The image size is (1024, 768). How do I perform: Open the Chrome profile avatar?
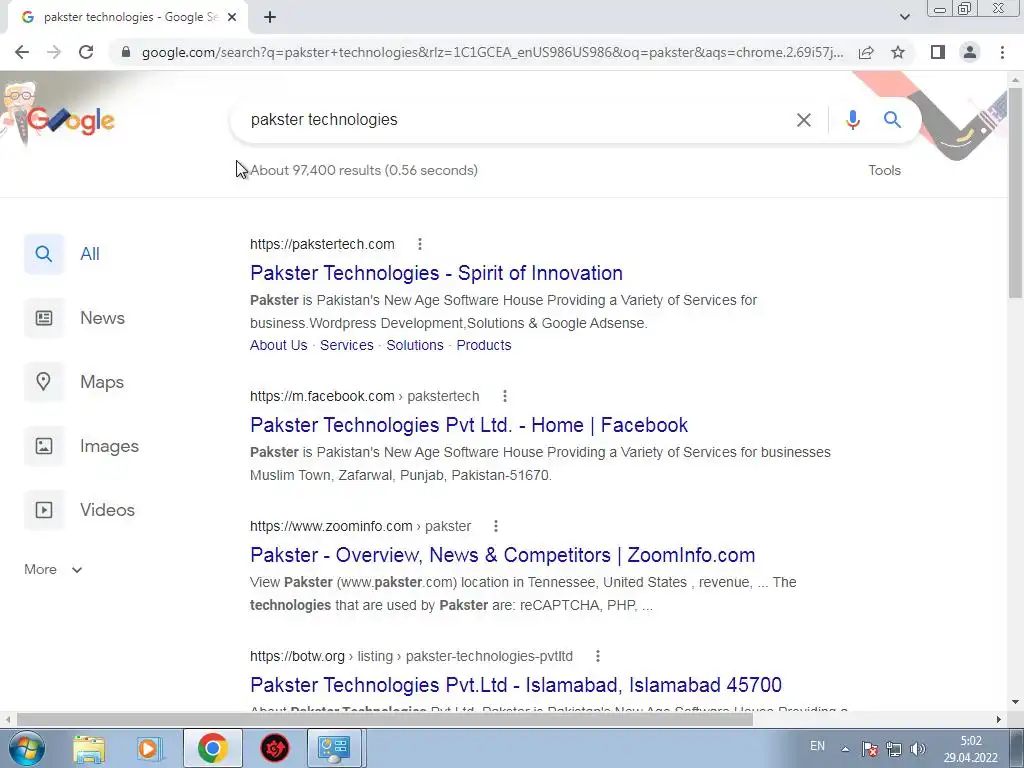point(970,52)
